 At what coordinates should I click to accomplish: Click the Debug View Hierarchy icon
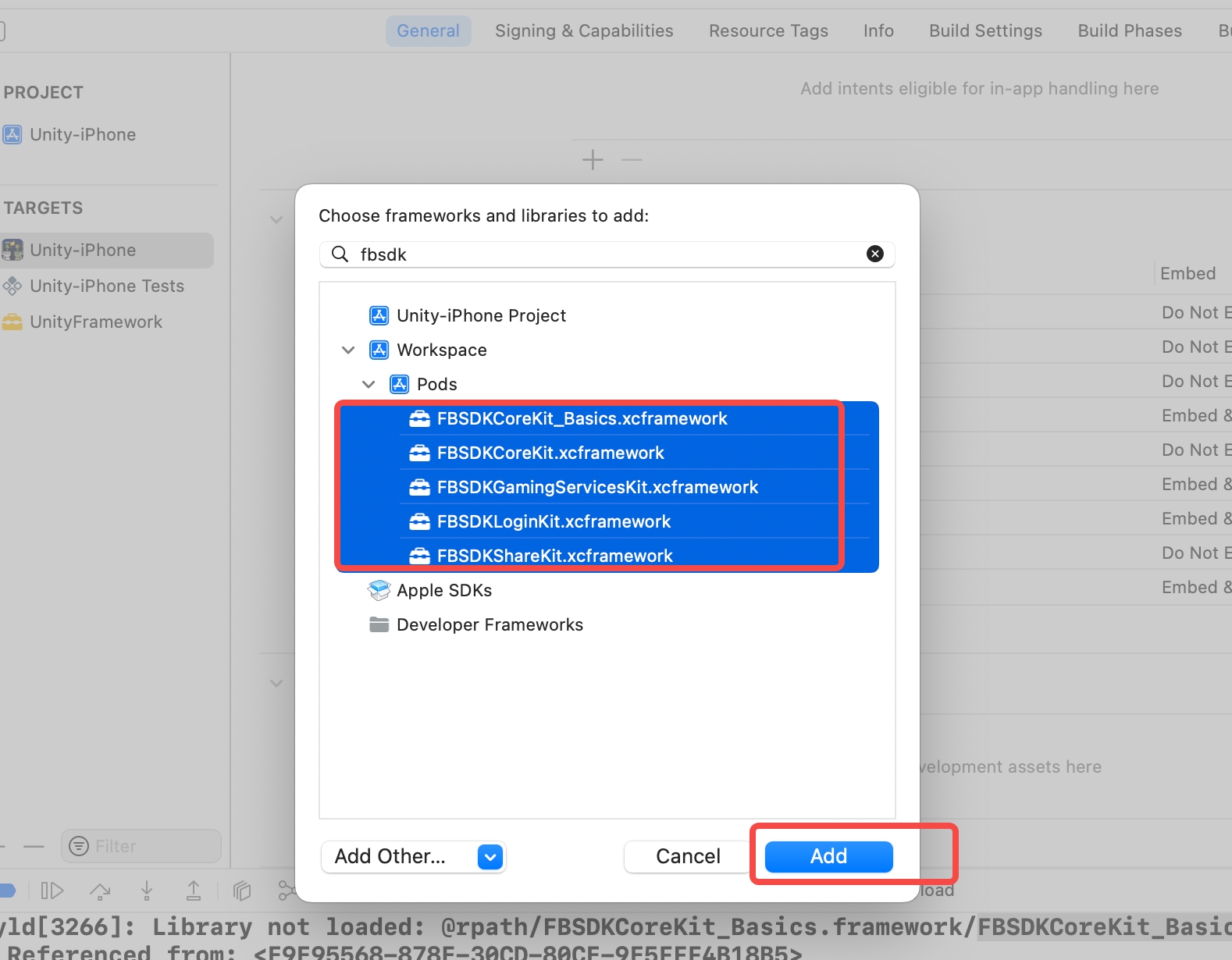click(x=242, y=891)
